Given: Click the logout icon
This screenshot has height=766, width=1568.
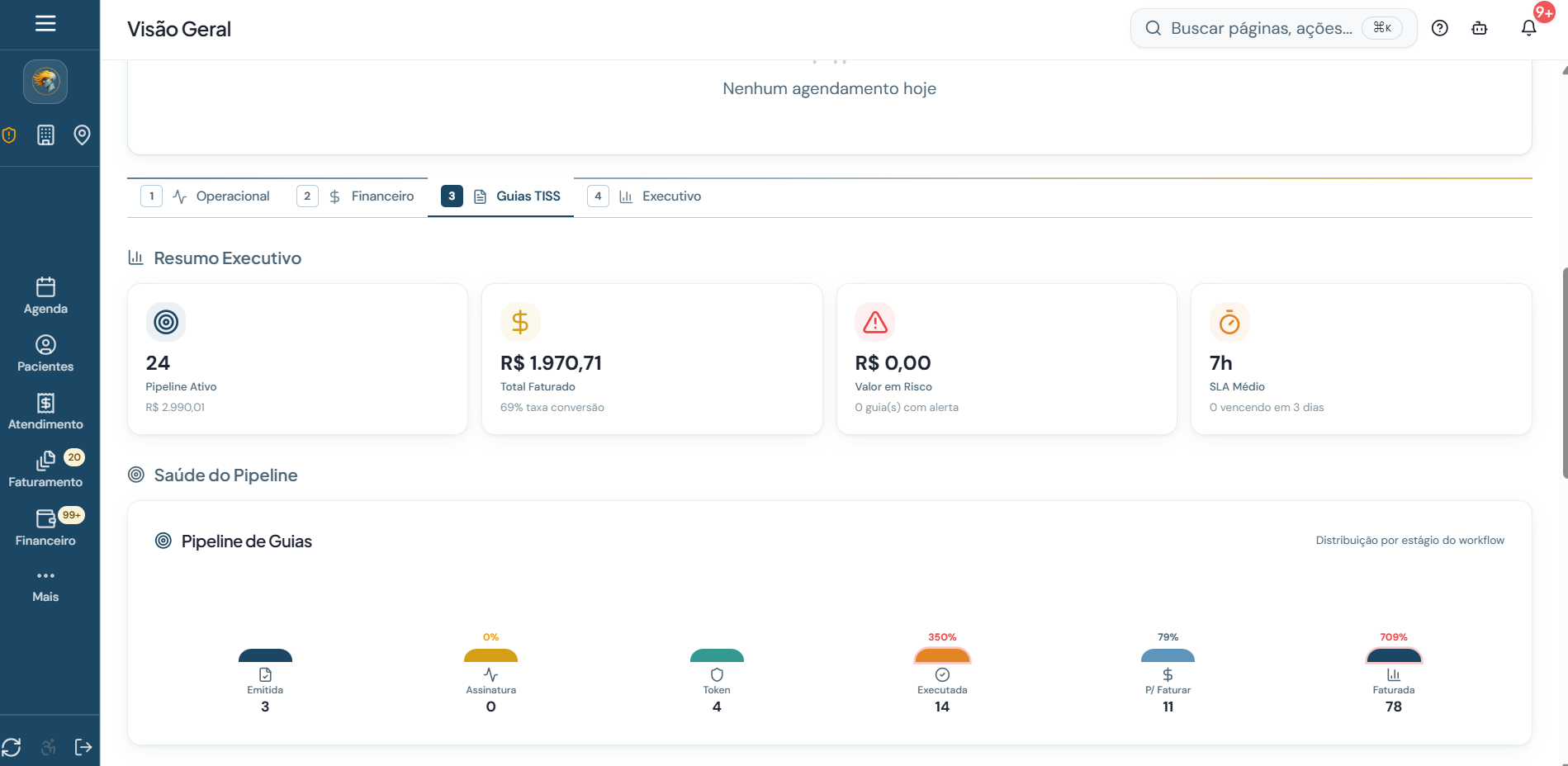Looking at the screenshot, I should click(83, 747).
